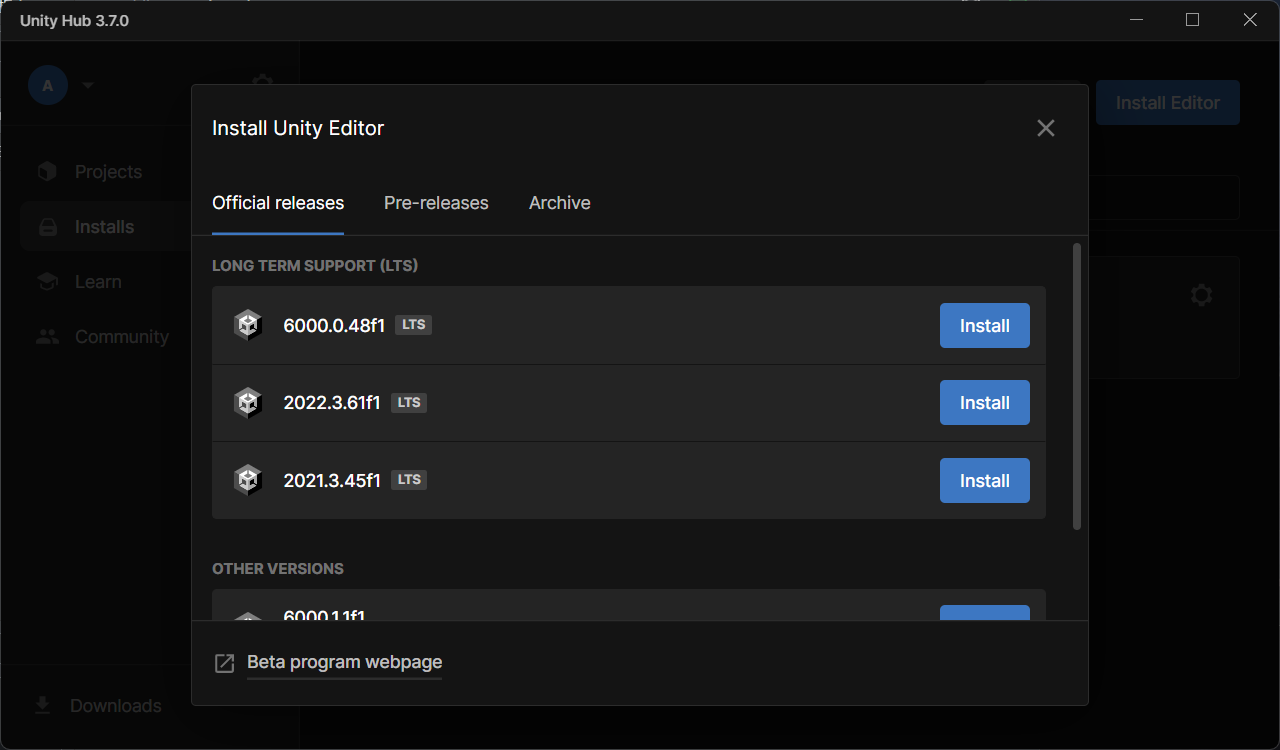Click the Unity cube icon for 6000.0.48f1

click(247, 326)
